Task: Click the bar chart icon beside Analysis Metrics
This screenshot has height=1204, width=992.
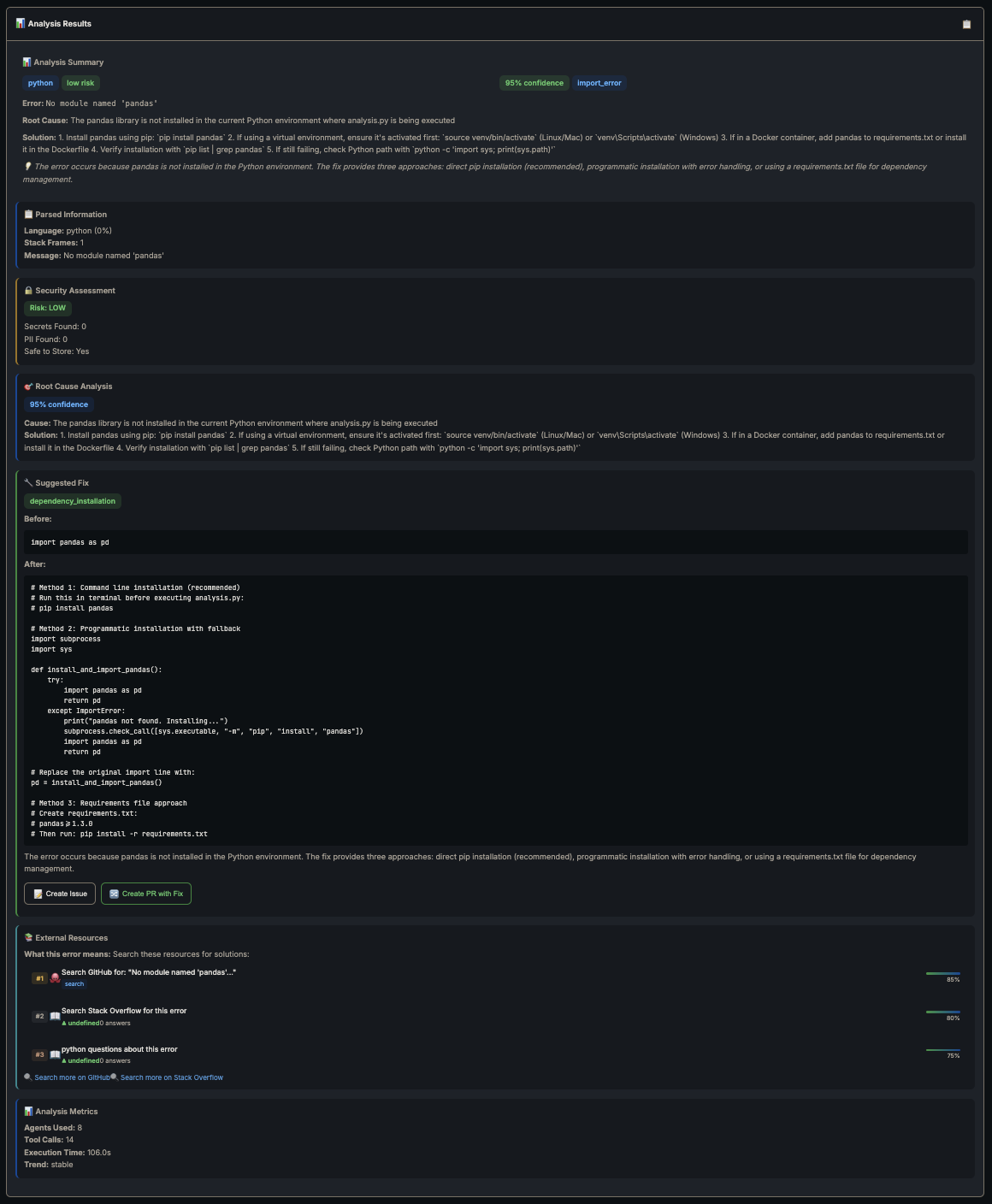Action: [x=28, y=1112]
